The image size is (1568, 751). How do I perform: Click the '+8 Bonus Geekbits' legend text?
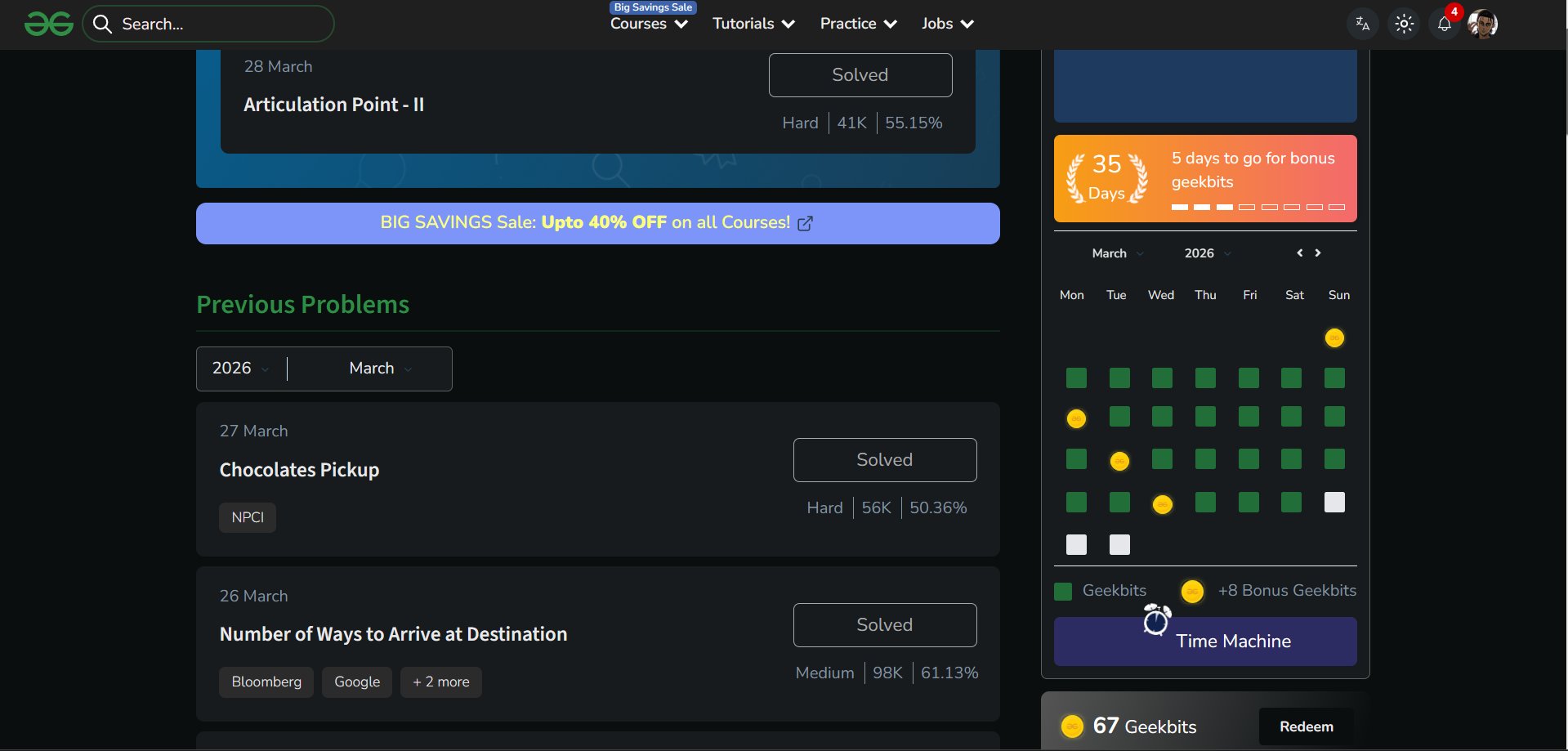[1287, 590]
